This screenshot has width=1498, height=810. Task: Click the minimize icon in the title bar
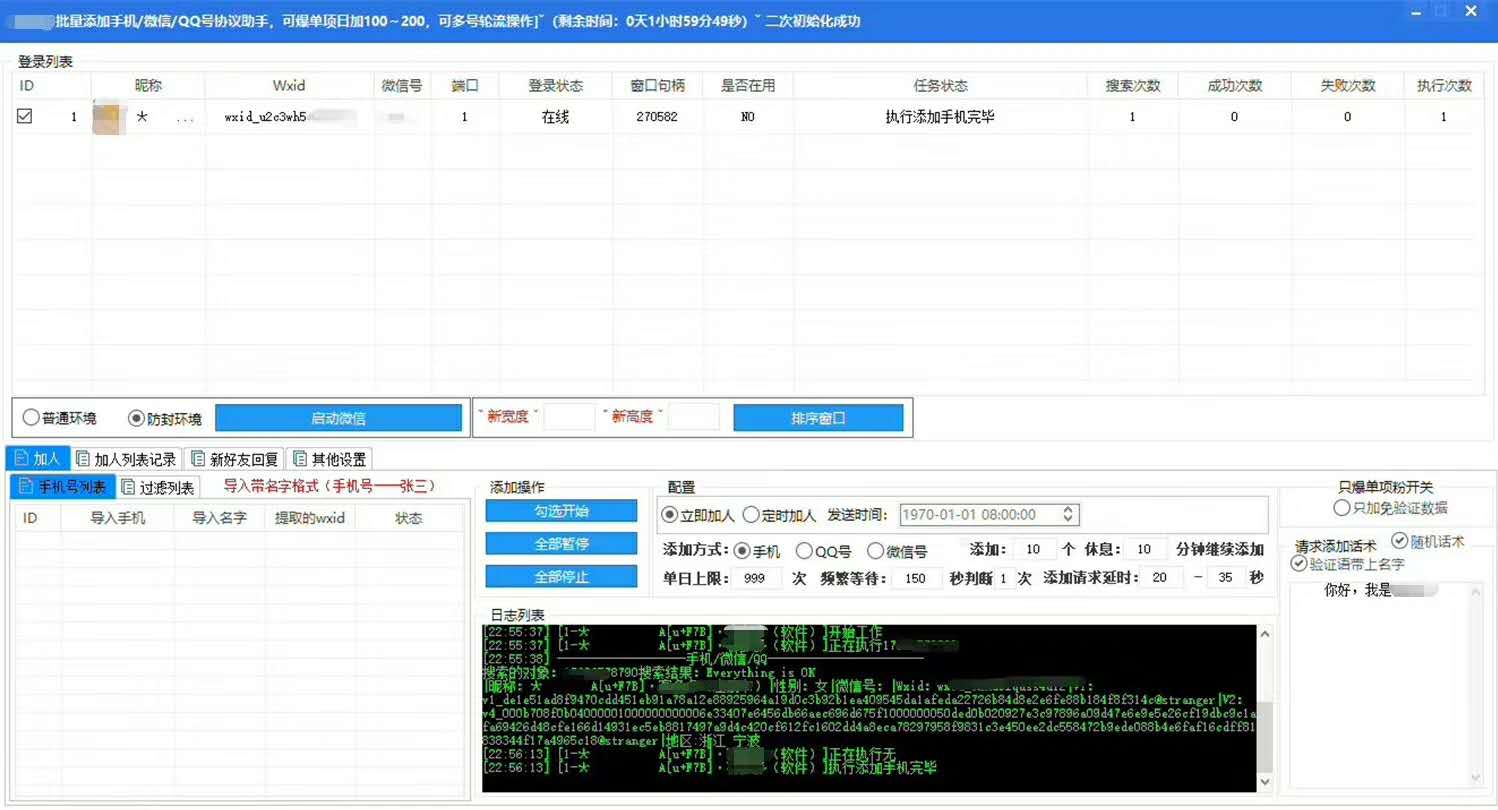point(1418,13)
